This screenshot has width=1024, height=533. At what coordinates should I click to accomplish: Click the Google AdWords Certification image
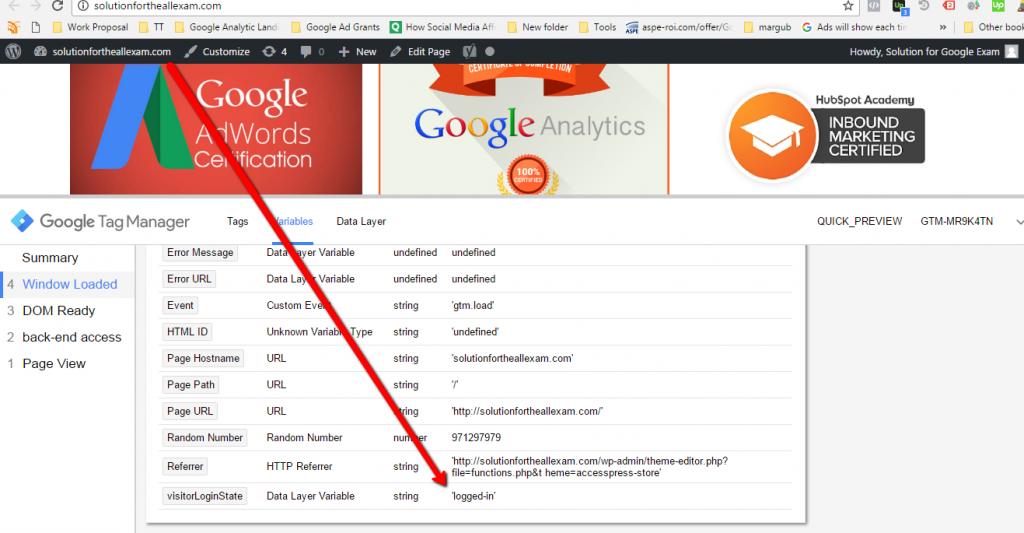click(216, 129)
